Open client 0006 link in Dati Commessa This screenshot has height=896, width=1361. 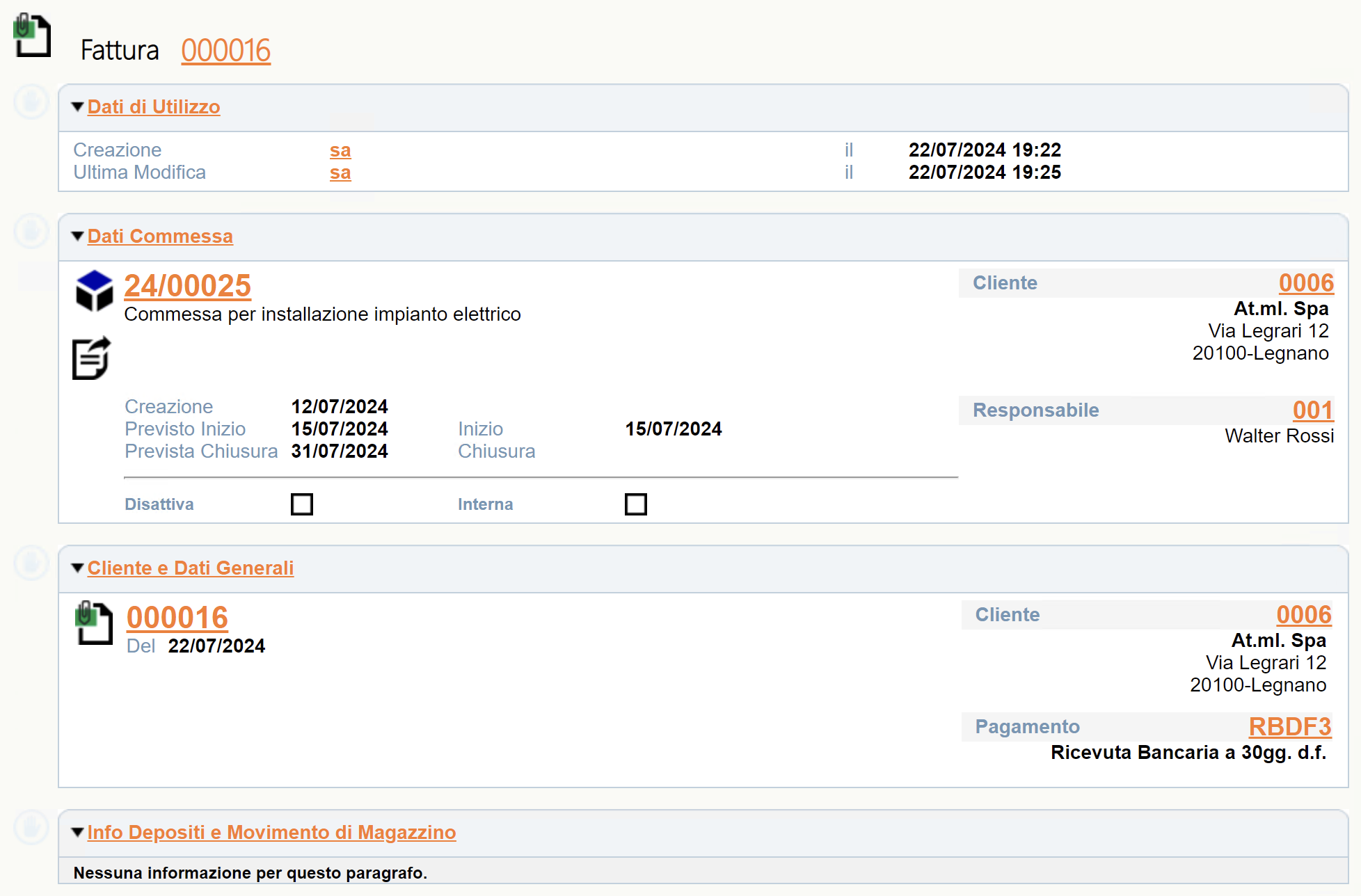pos(1306,283)
